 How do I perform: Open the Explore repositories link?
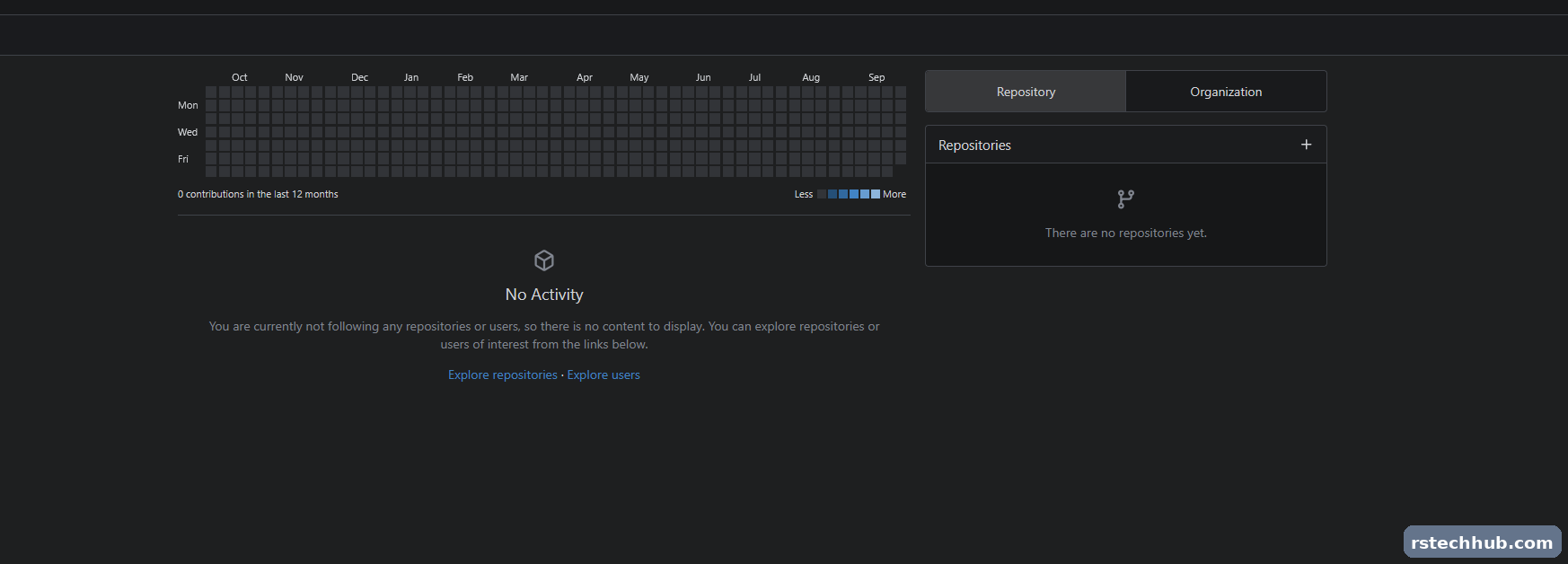click(x=503, y=375)
